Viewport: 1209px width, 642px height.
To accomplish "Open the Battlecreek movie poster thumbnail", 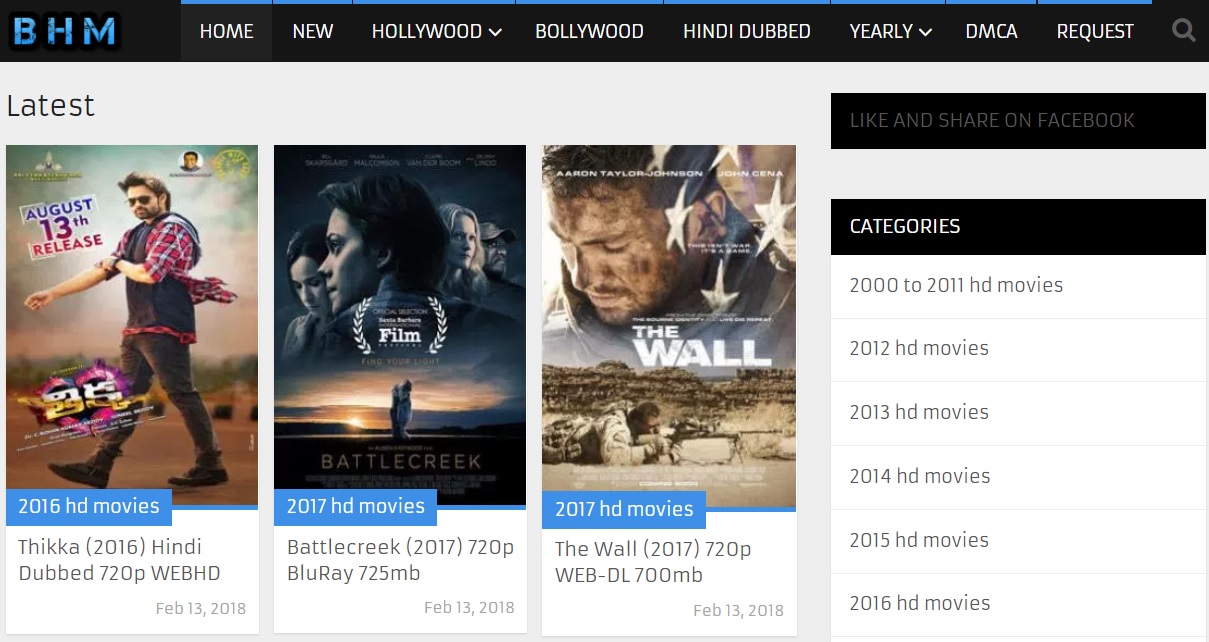I will pos(400,325).
